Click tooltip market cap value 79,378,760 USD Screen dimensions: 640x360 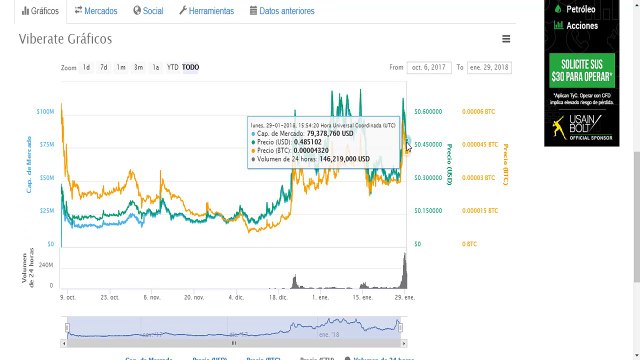coord(330,133)
